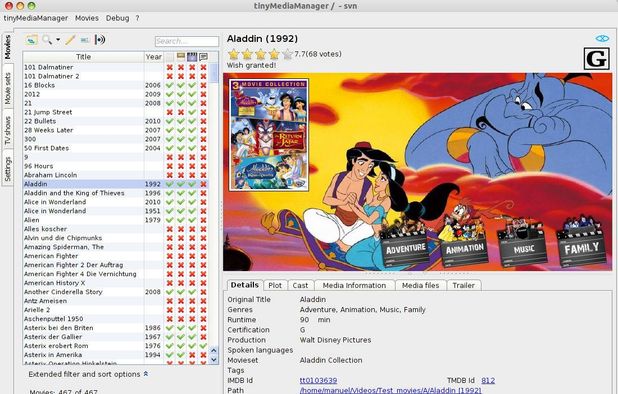Select the Details tab
The height and width of the screenshot is (394, 618).
(x=245, y=285)
